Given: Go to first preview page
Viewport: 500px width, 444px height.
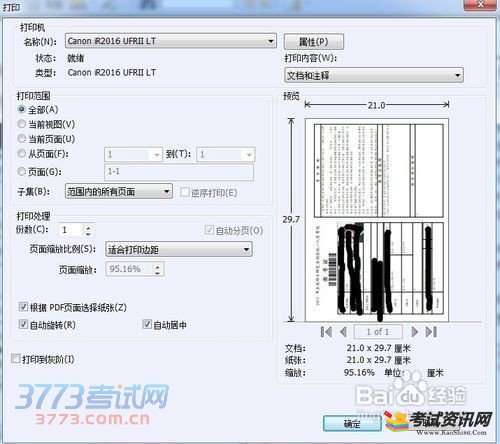Looking at the screenshot, I should click(x=326, y=332).
